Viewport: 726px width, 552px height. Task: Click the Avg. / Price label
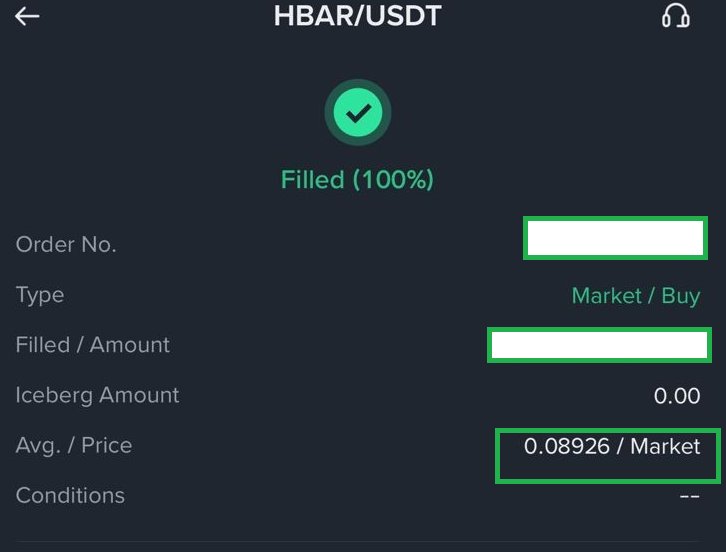tap(74, 445)
